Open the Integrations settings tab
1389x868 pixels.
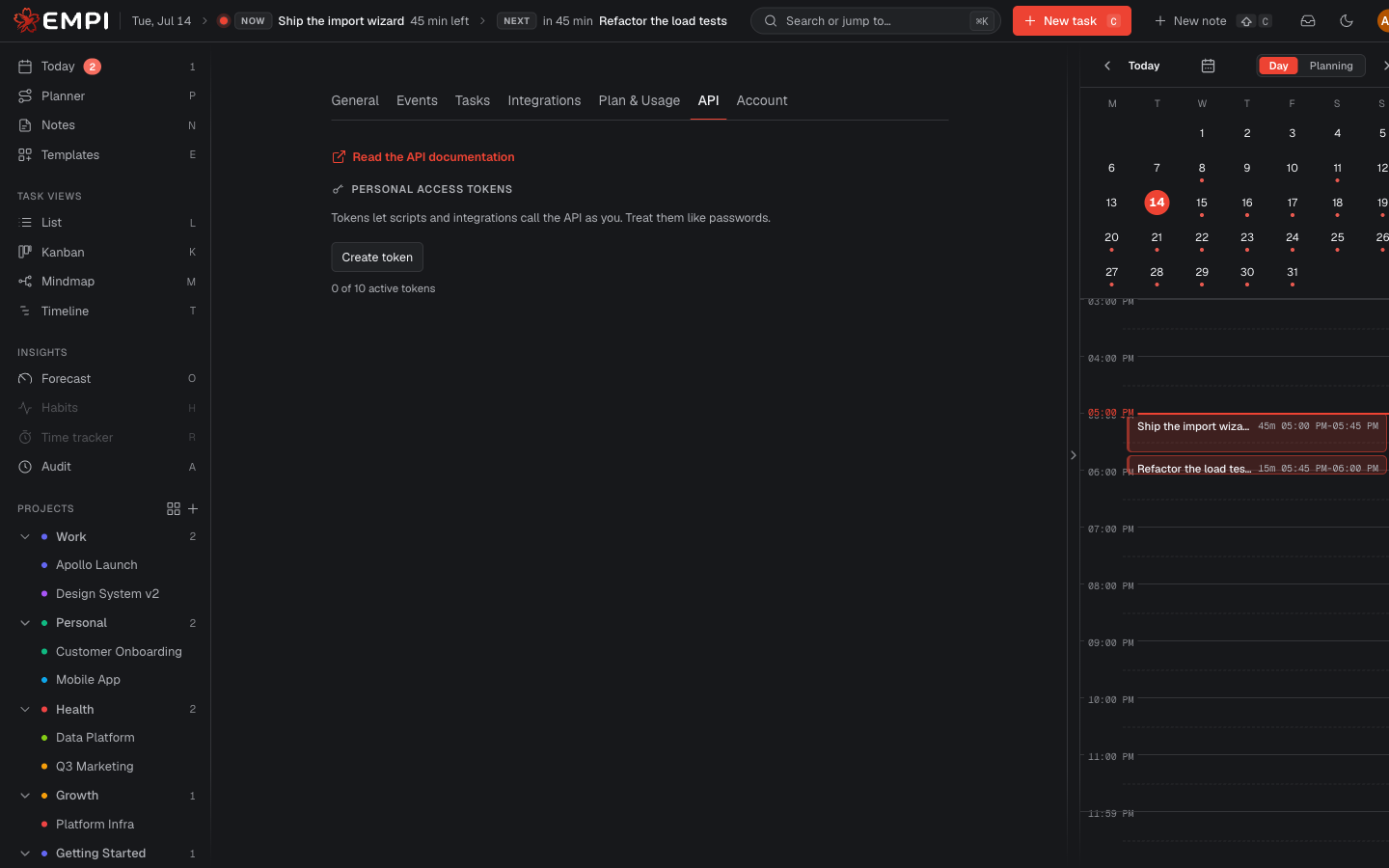[544, 100]
